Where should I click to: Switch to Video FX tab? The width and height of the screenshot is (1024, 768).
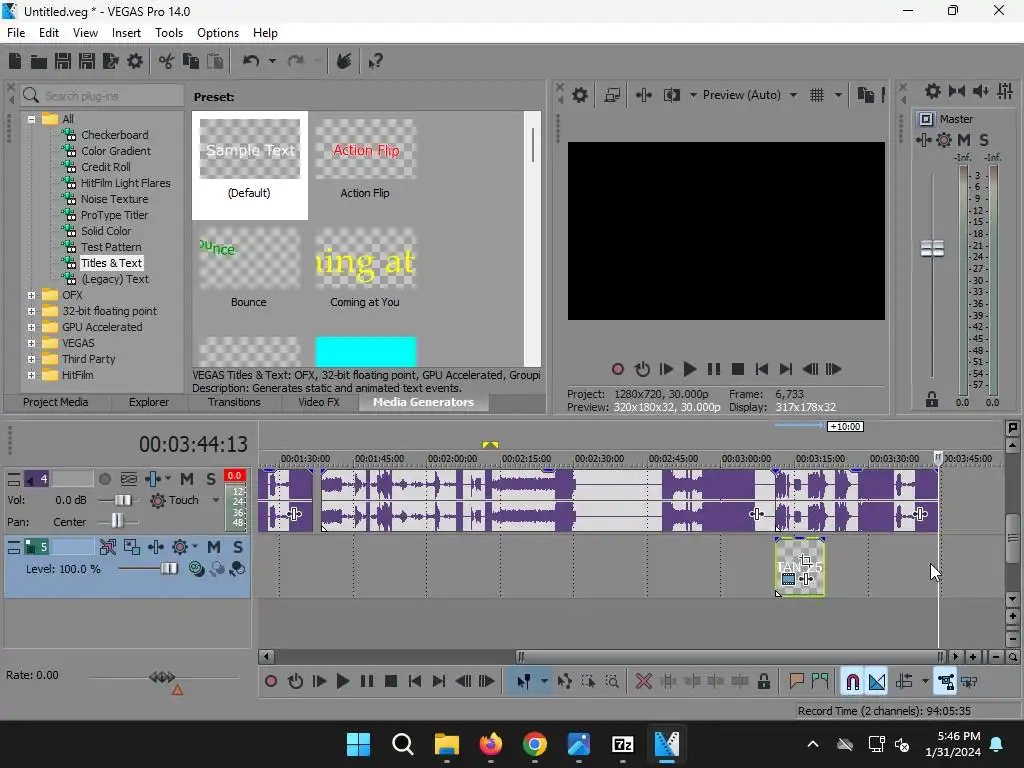[319, 402]
